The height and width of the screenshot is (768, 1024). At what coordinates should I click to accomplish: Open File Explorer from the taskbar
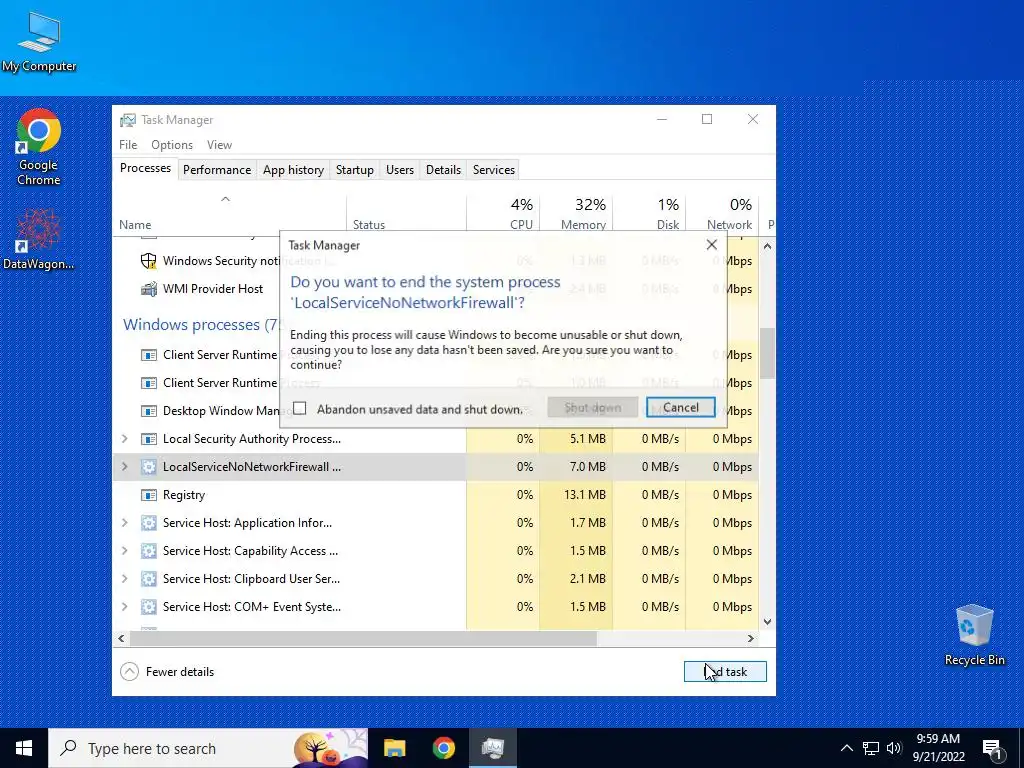point(394,748)
